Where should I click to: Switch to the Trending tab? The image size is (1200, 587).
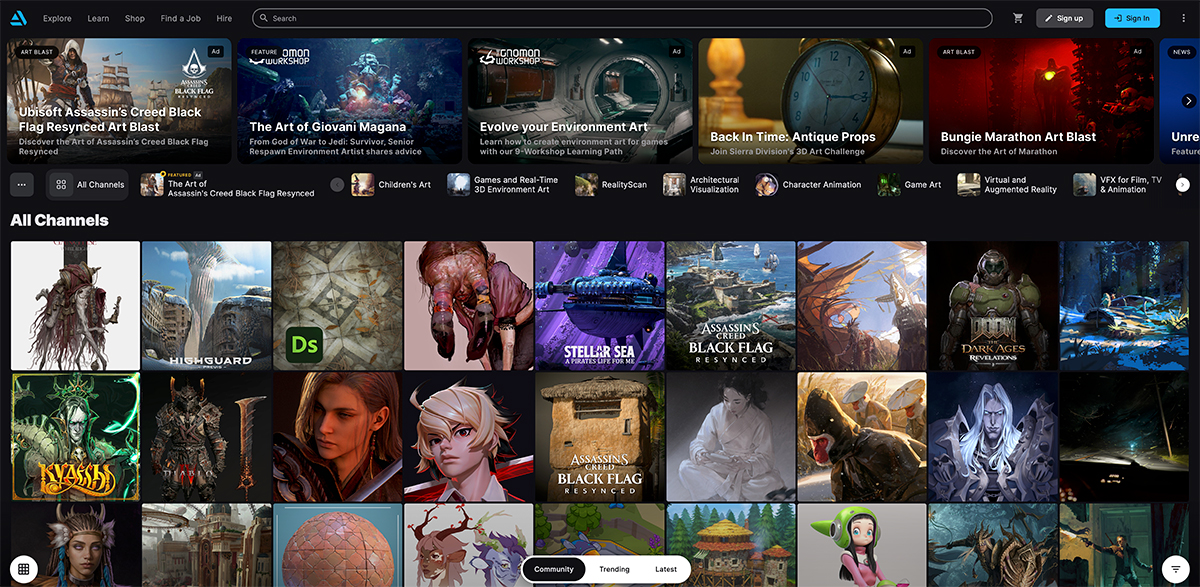[614, 569]
